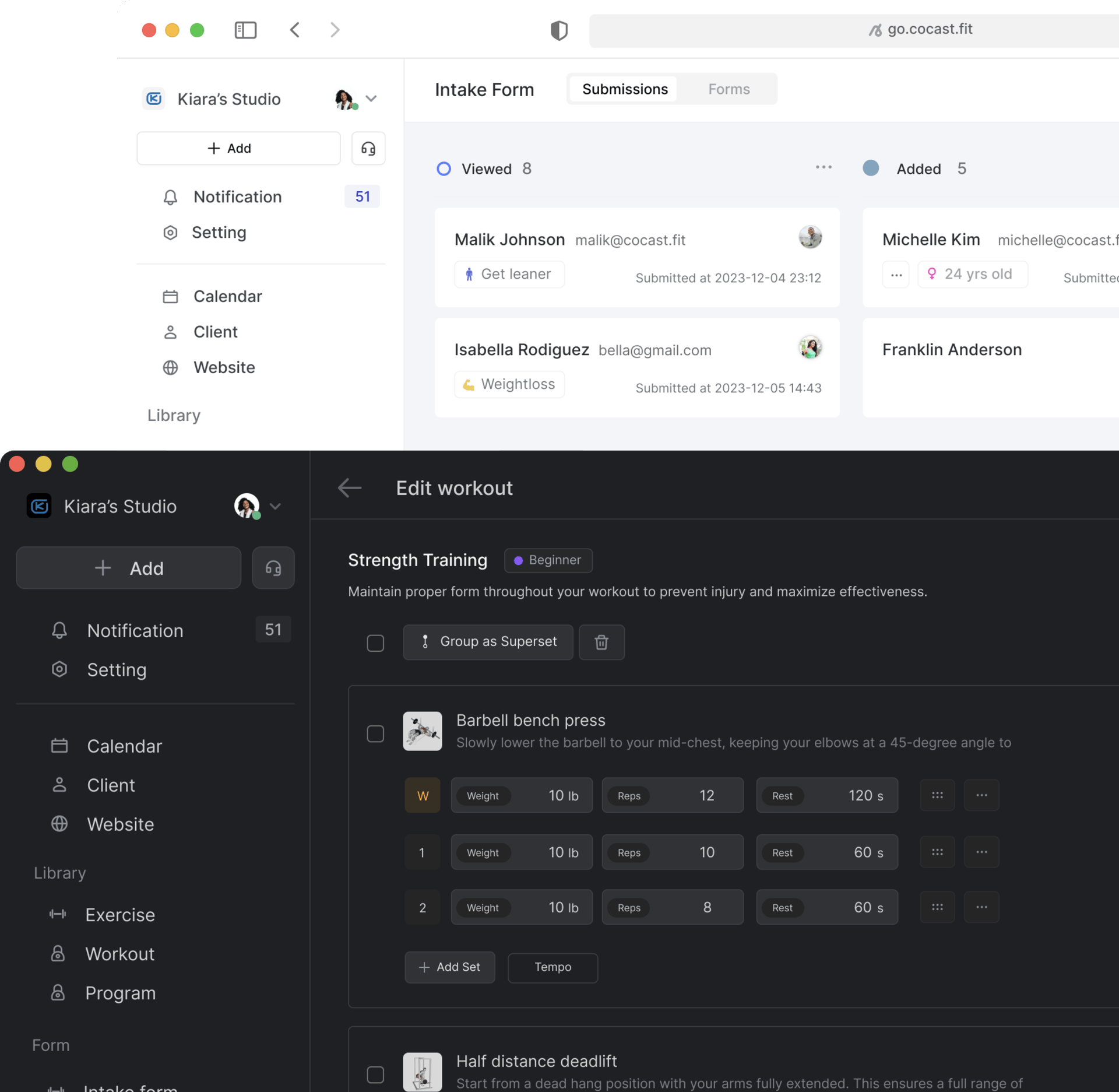Click the calendar icon in sidebar

tap(59, 745)
